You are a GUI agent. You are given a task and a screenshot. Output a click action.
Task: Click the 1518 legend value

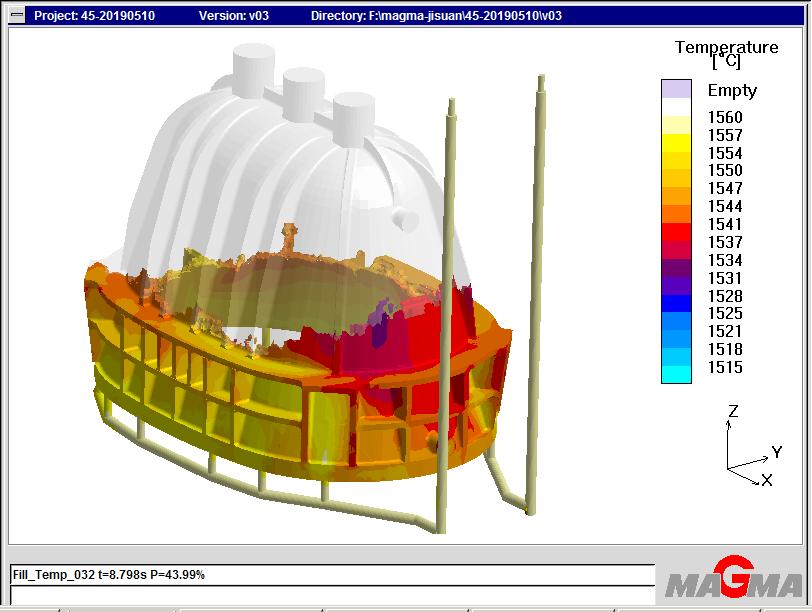point(725,349)
